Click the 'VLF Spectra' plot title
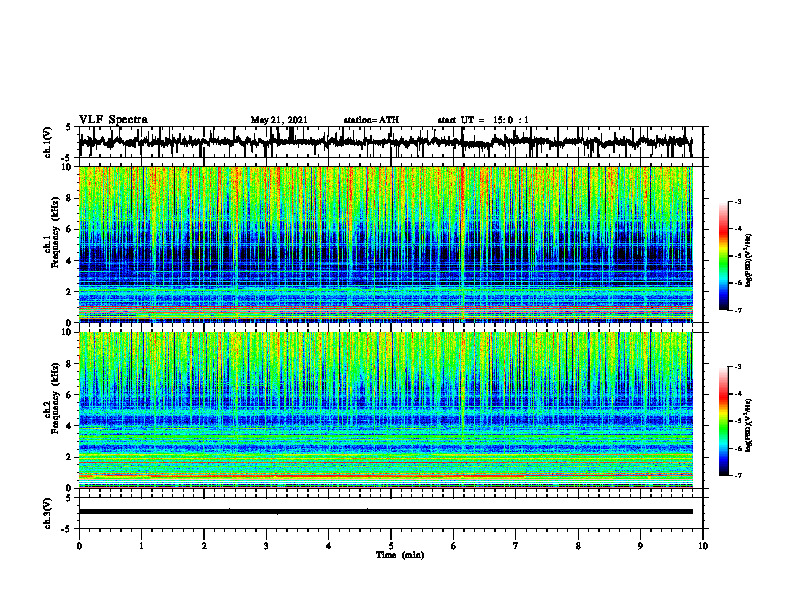Screen dimensions: 792x612 click(x=113, y=120)
